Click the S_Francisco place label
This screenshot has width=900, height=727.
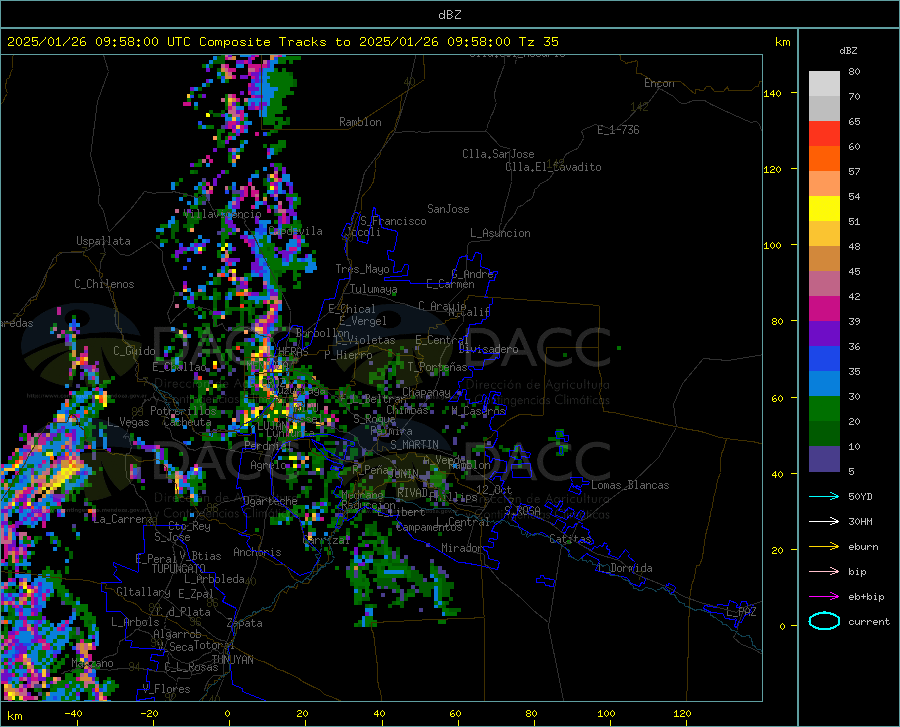pyautogui.click(x=393, y=221)
